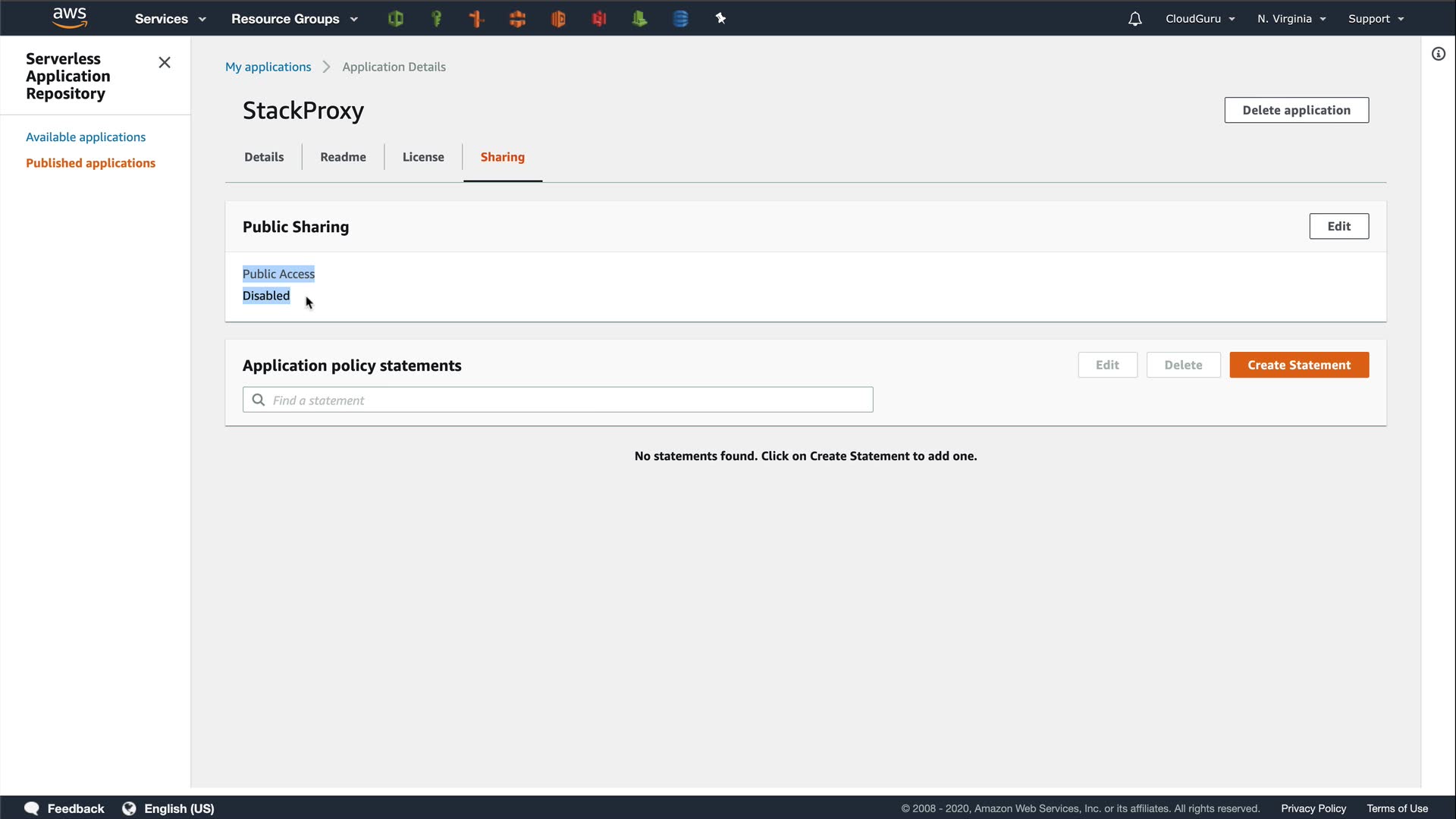Open the notifications bell icon
This screenshot has height=819, width=1456.
tap(1134, 19)
